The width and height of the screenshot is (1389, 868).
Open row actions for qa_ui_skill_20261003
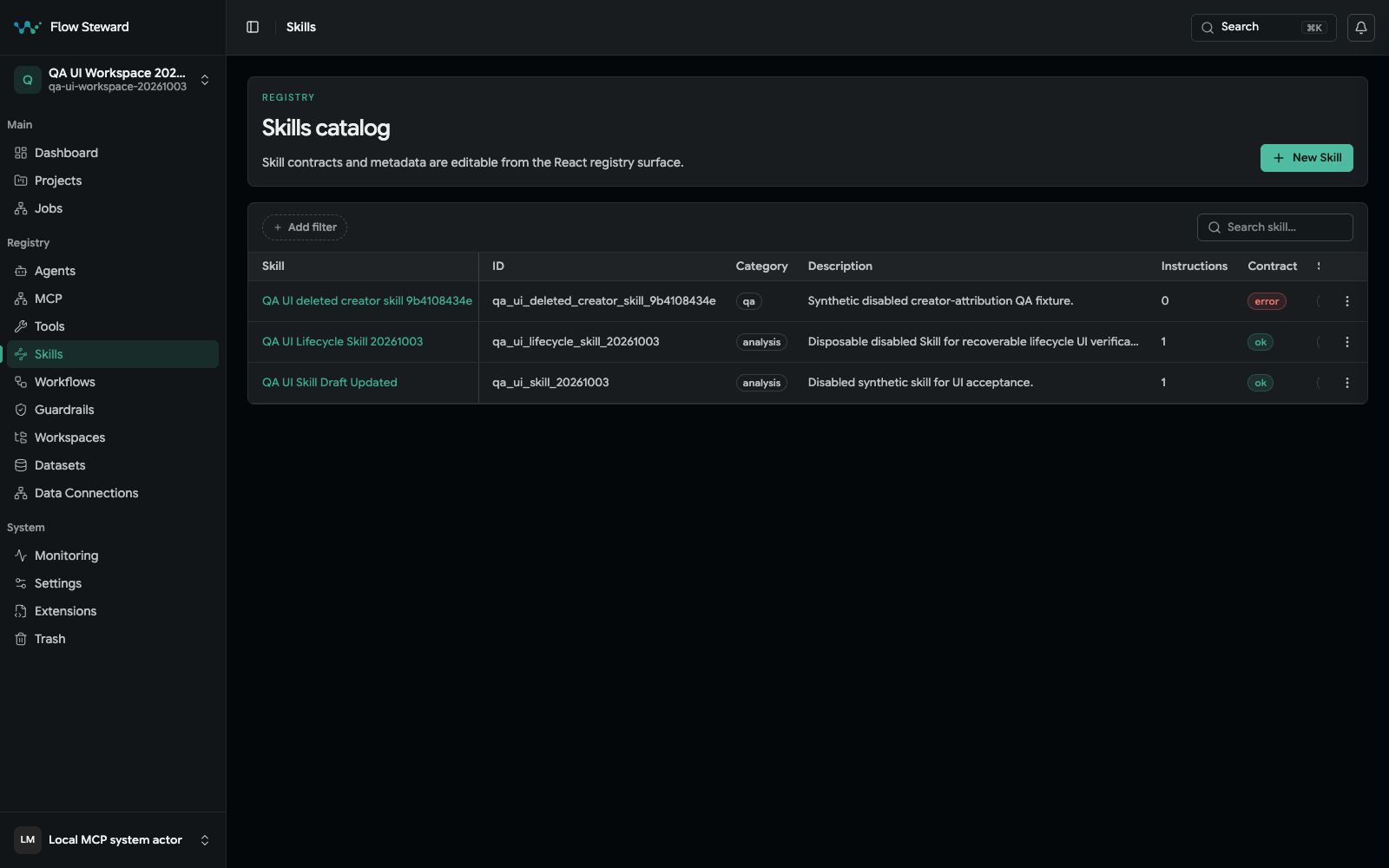tap(1347, 383)
